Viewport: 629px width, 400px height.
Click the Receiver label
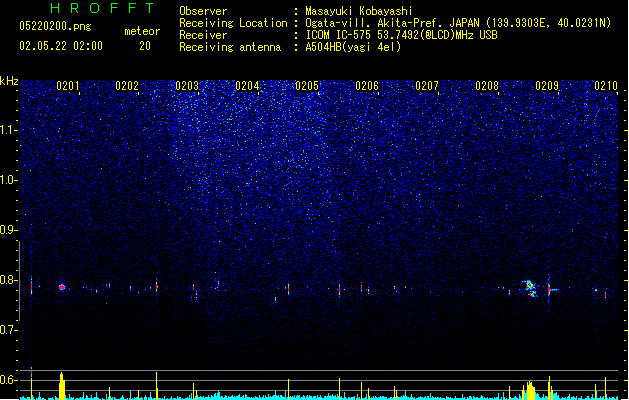203,35
